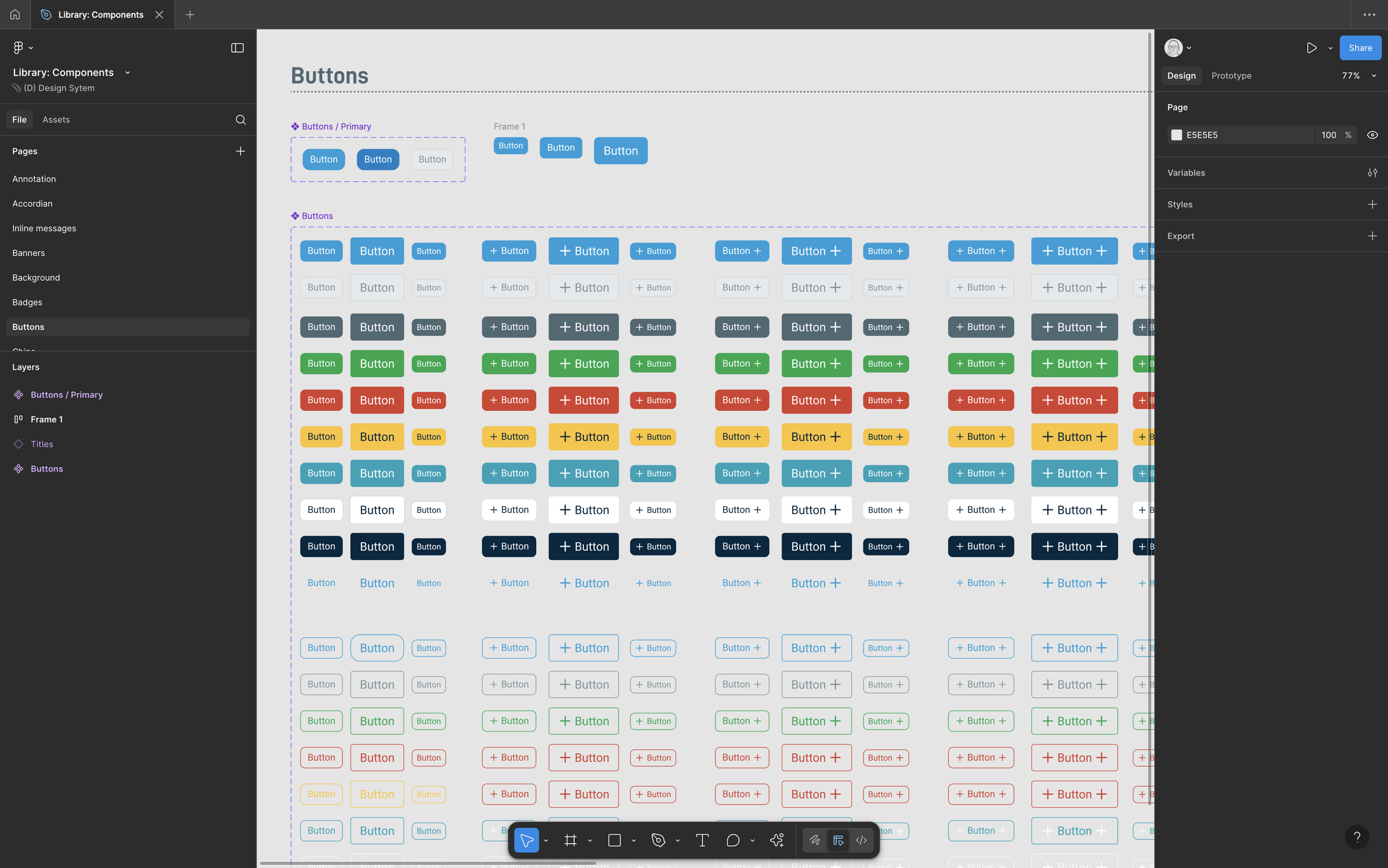This screenshot has width=1388, height=868.
Task: Click the Share button
Action: [x=1359, y=48]
